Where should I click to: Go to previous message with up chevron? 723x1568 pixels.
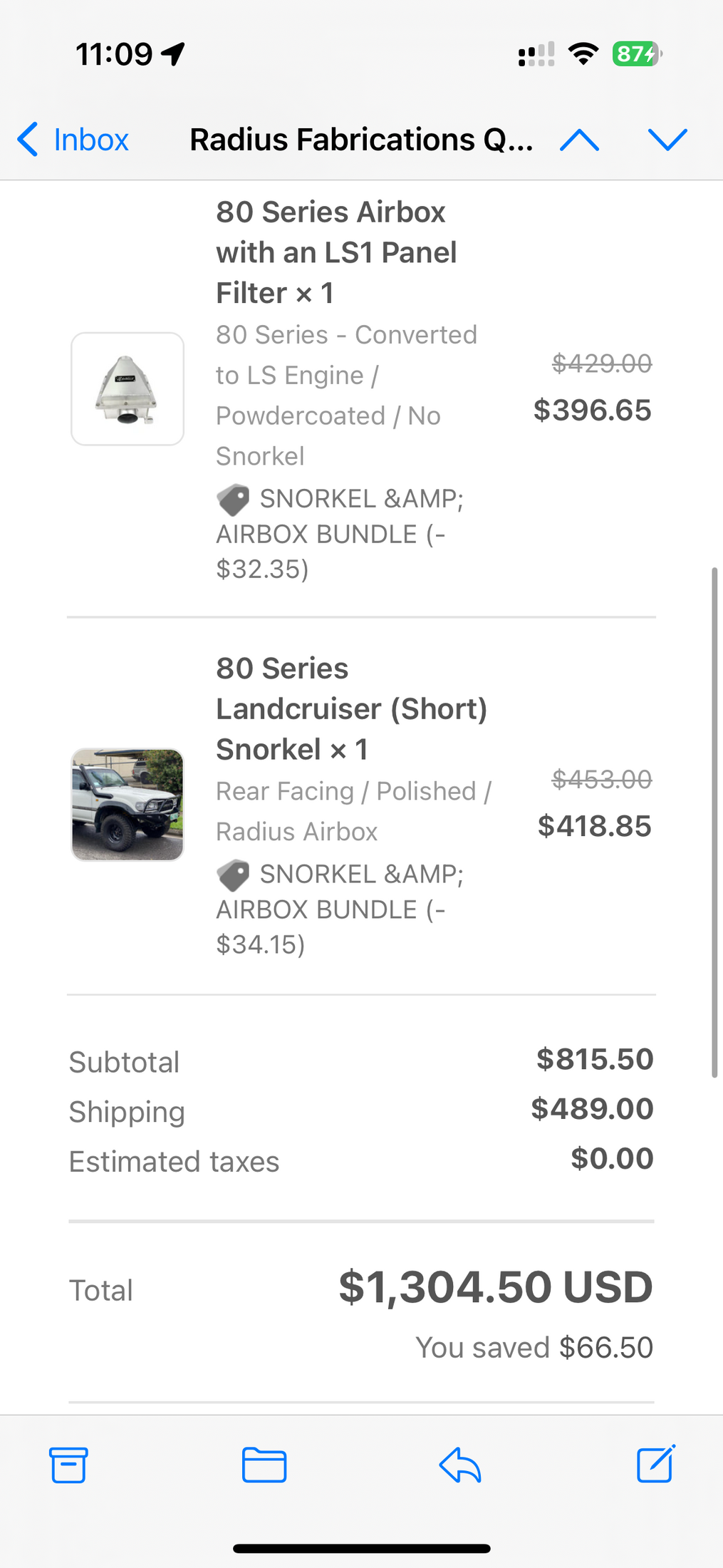pyautogui.click(x=579, y=140)
